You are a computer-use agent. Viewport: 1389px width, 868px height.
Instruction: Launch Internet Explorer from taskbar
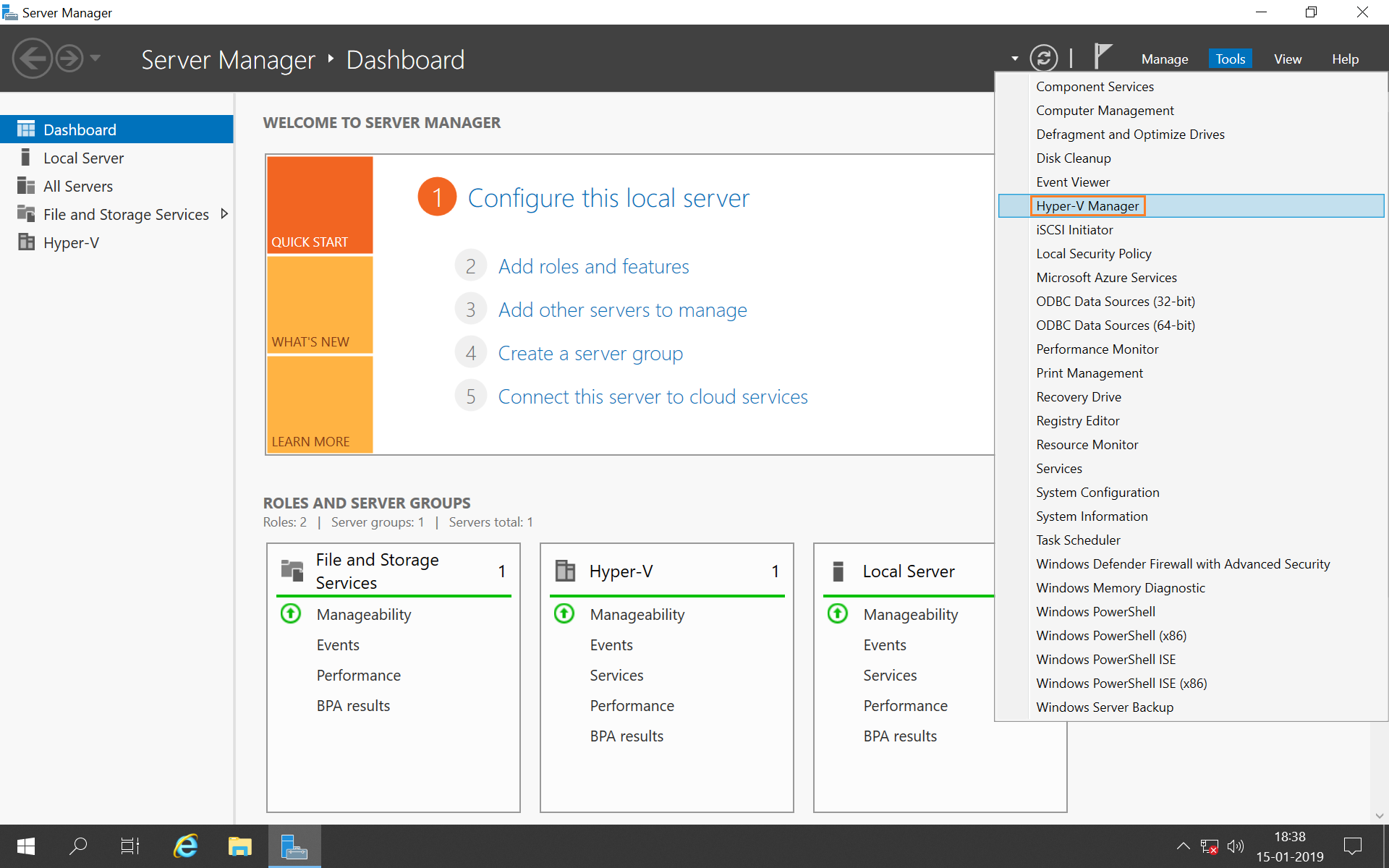[x=186, y=846]
